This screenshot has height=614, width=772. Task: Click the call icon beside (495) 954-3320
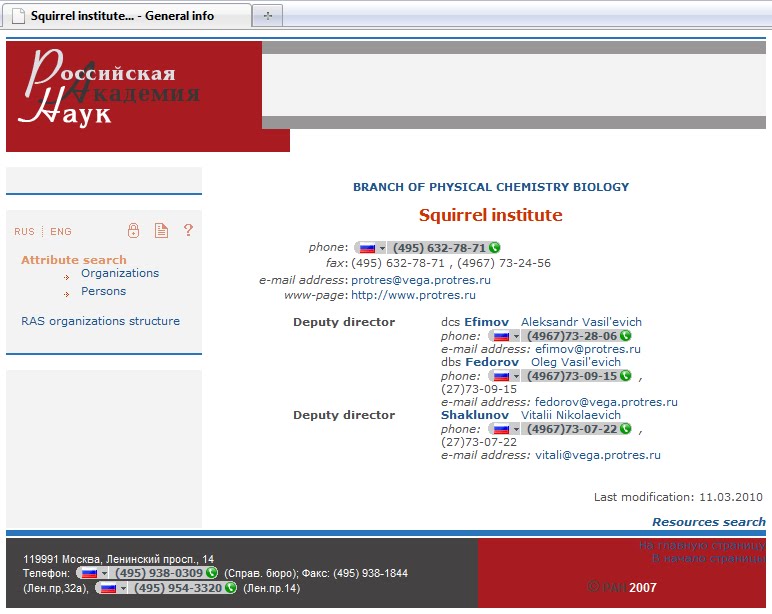point(230,587)
